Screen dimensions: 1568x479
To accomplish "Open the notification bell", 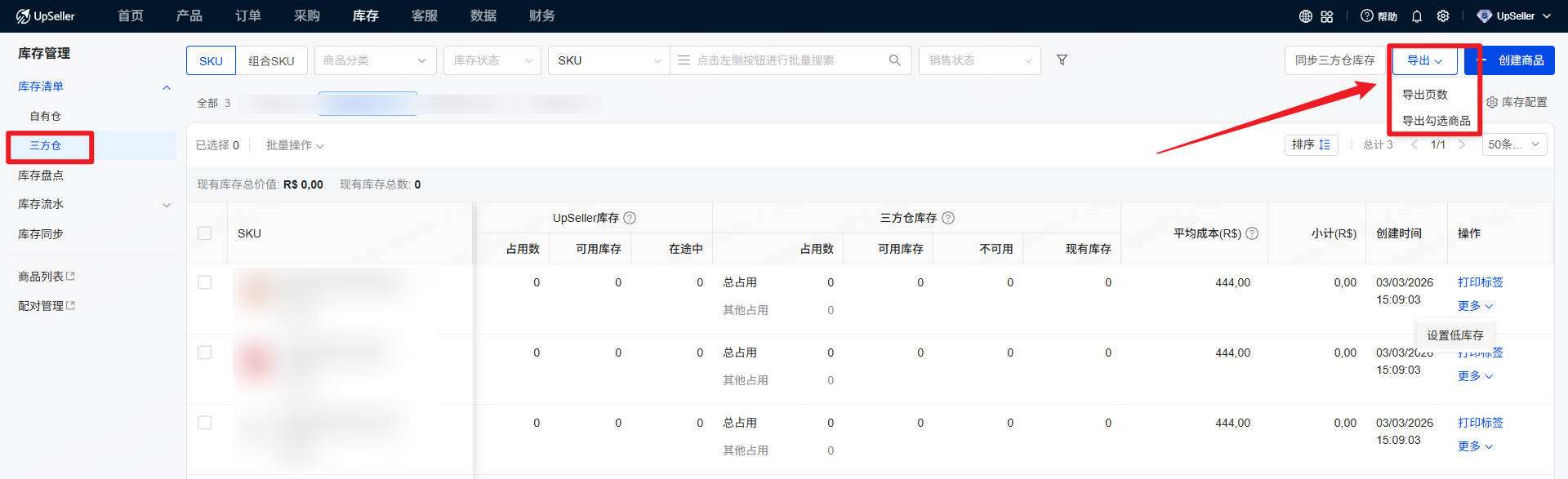I will [1417, 16].
